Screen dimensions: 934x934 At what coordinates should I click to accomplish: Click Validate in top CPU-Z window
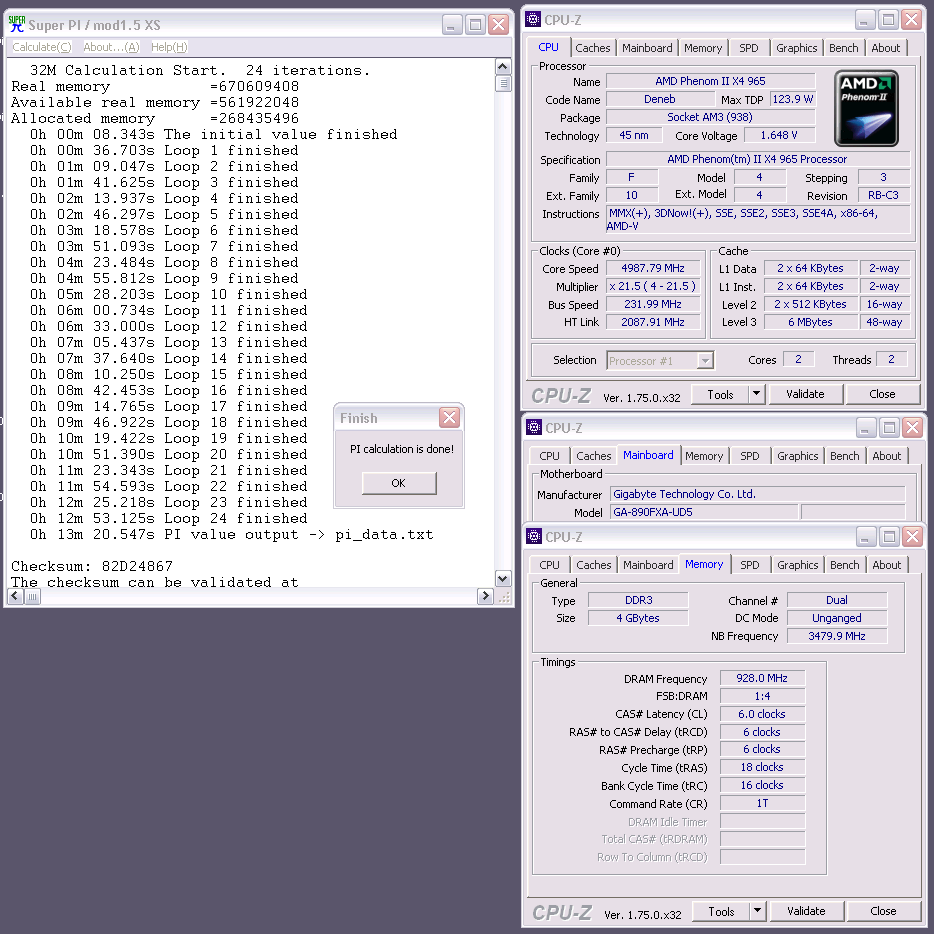tap(805, 394)
